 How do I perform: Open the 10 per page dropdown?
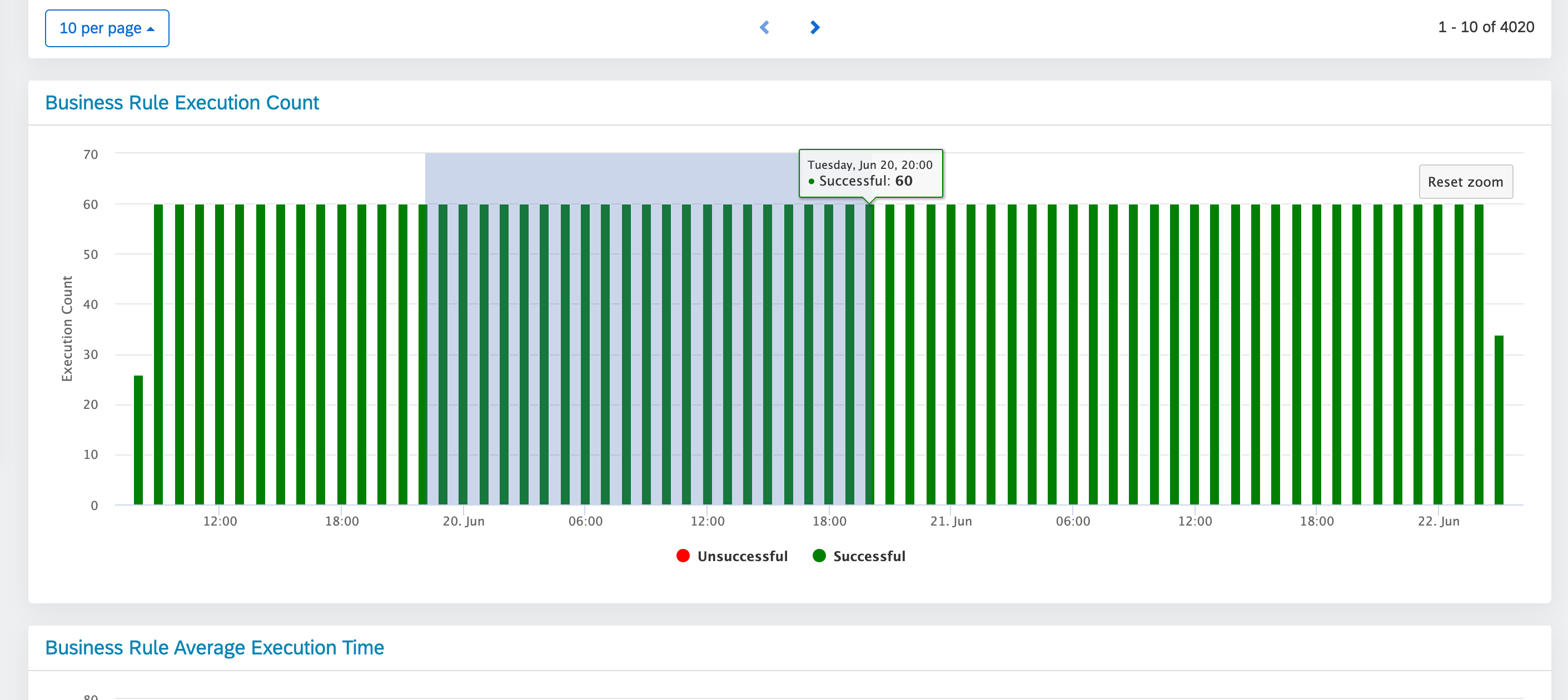(107, 28)
